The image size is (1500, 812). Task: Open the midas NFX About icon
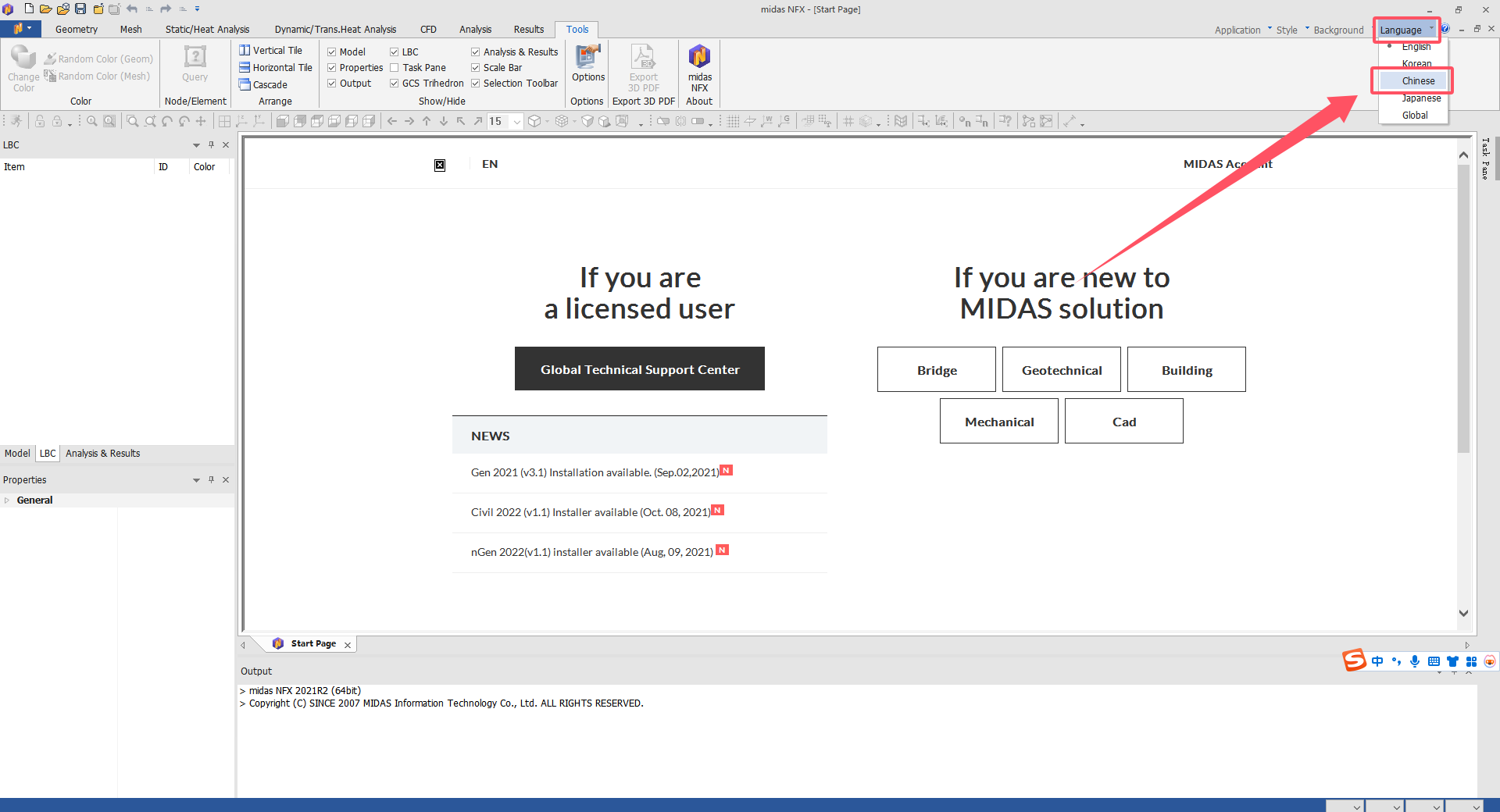coord(699,68)
